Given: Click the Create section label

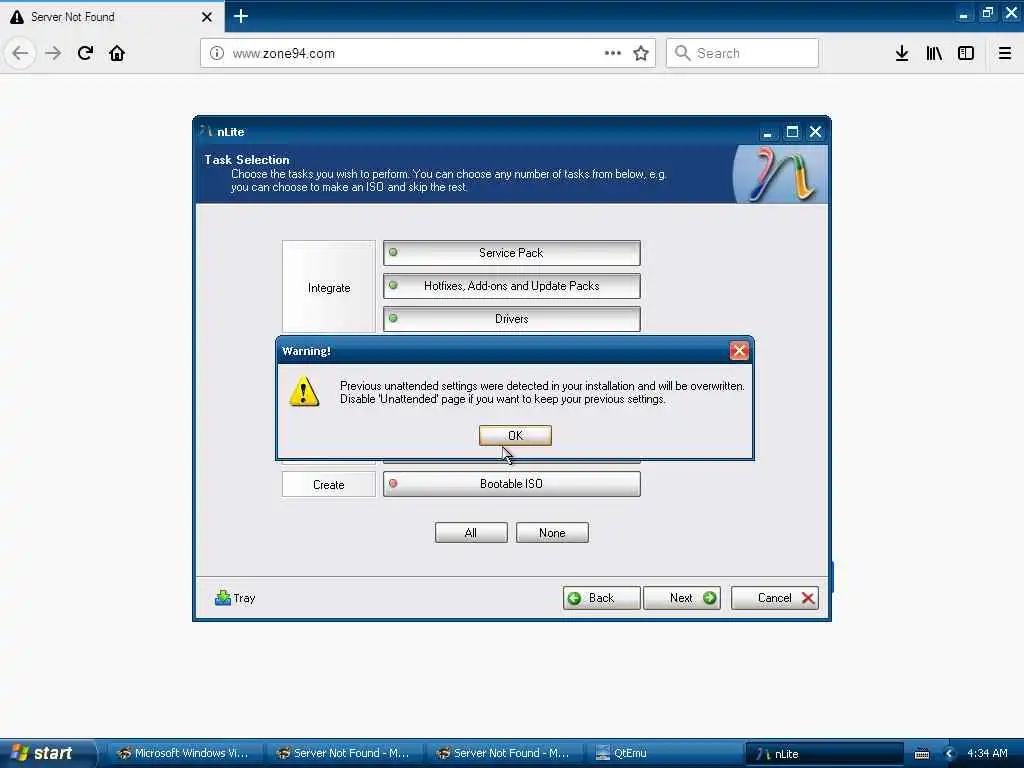Looking at the screenshot, I should (x=328, y=485).
